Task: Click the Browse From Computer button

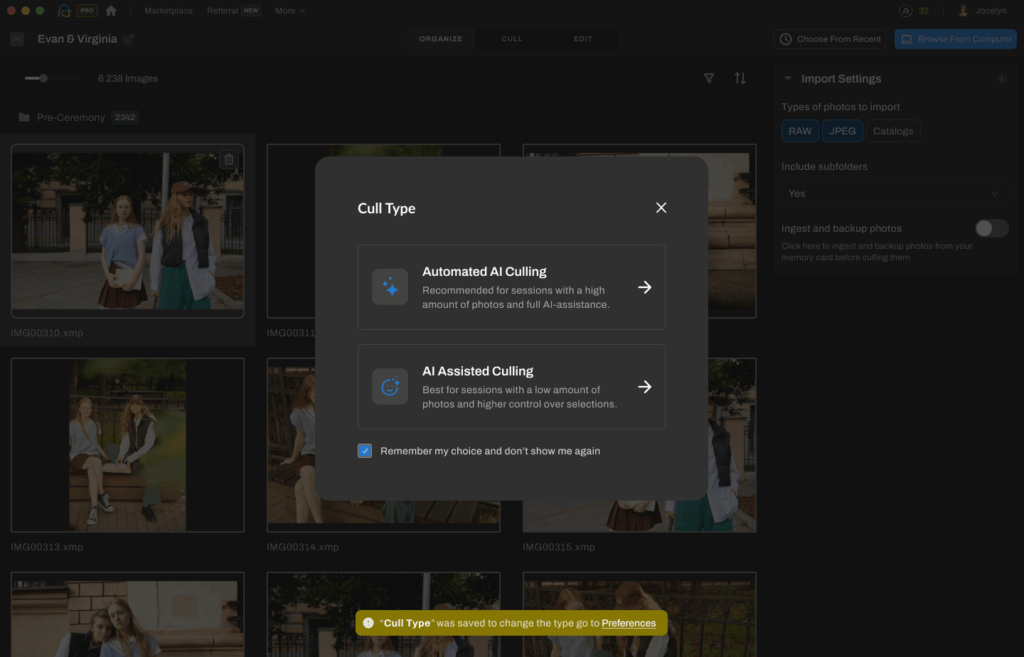Action: [x=954, y=38]
